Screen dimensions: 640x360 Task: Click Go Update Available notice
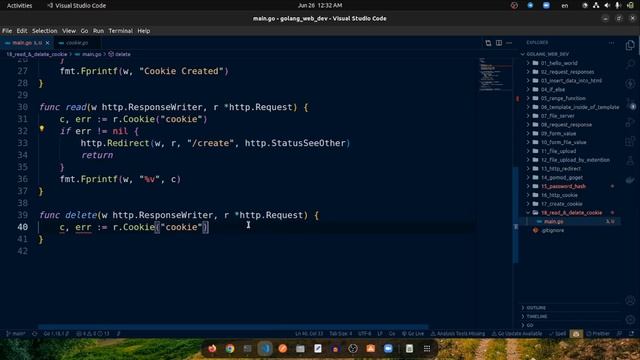pos(517,333)
